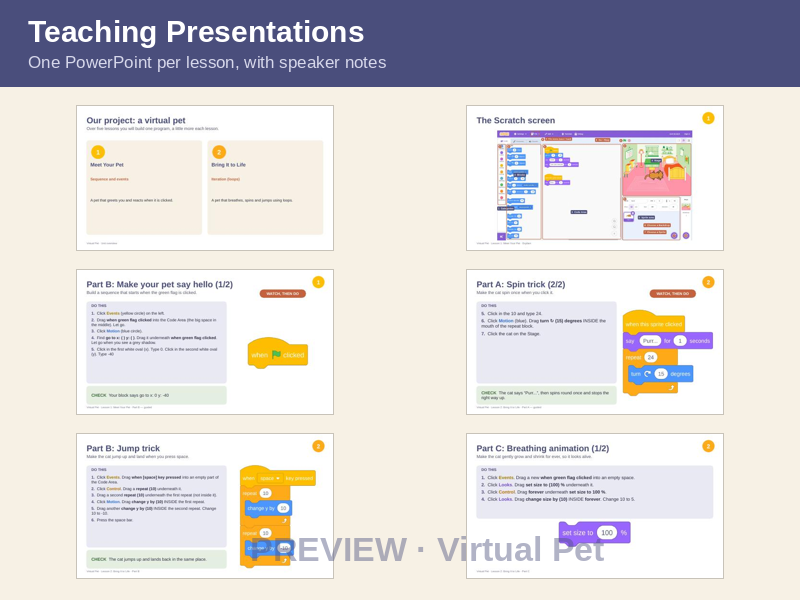This screenshot has height=600, width=800.
Task: Open "The Scratch screen" slide thumbnail
Action: coord(595,178)
